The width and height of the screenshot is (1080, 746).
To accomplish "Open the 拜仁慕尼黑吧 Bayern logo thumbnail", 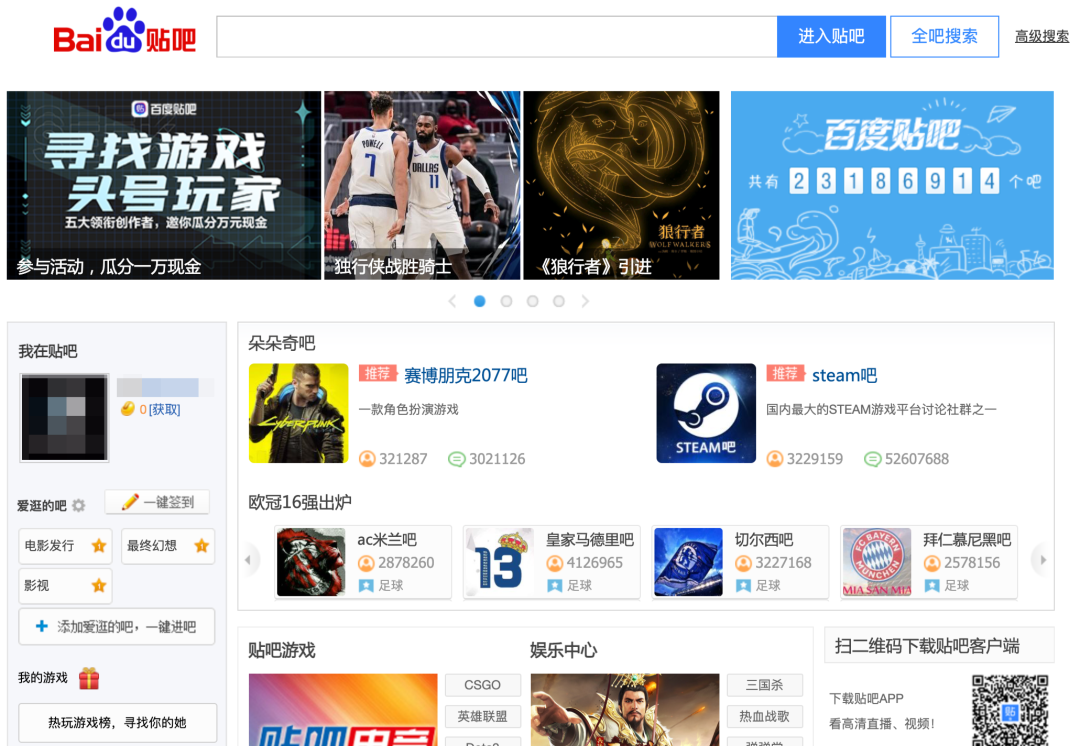I will point(877,562).
